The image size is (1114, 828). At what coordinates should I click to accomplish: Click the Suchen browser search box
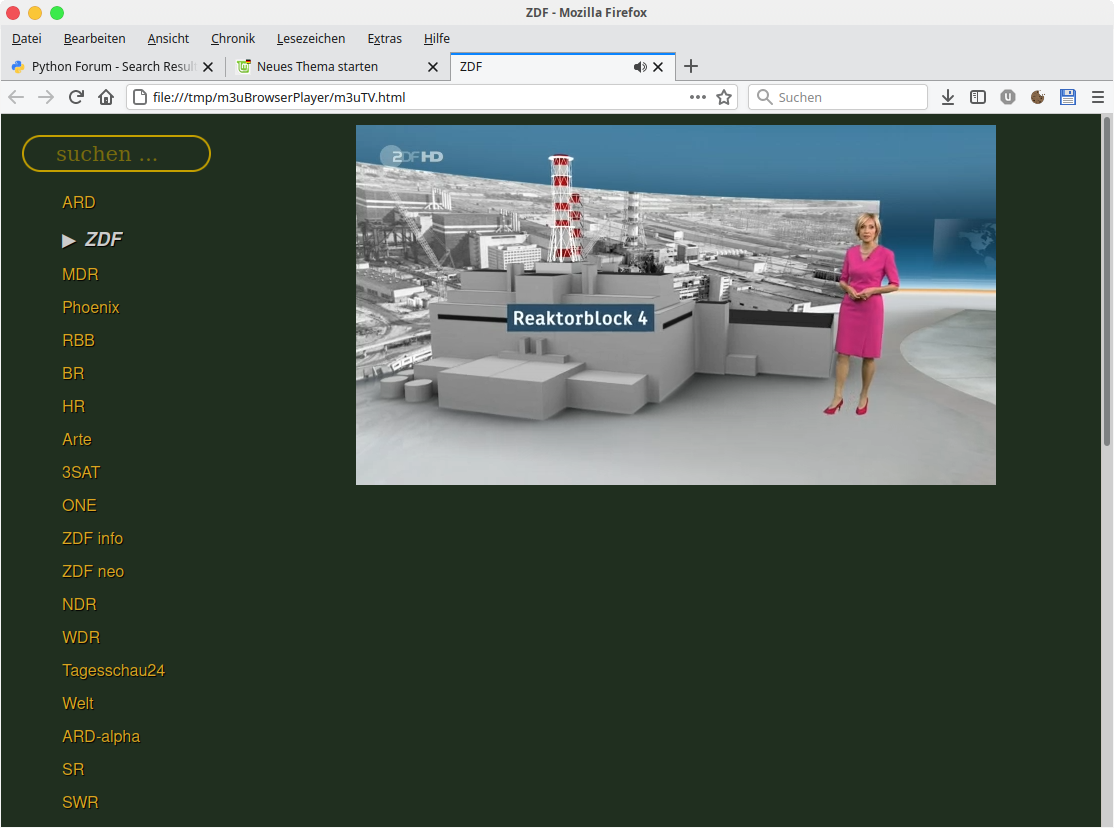click(838, 97)
